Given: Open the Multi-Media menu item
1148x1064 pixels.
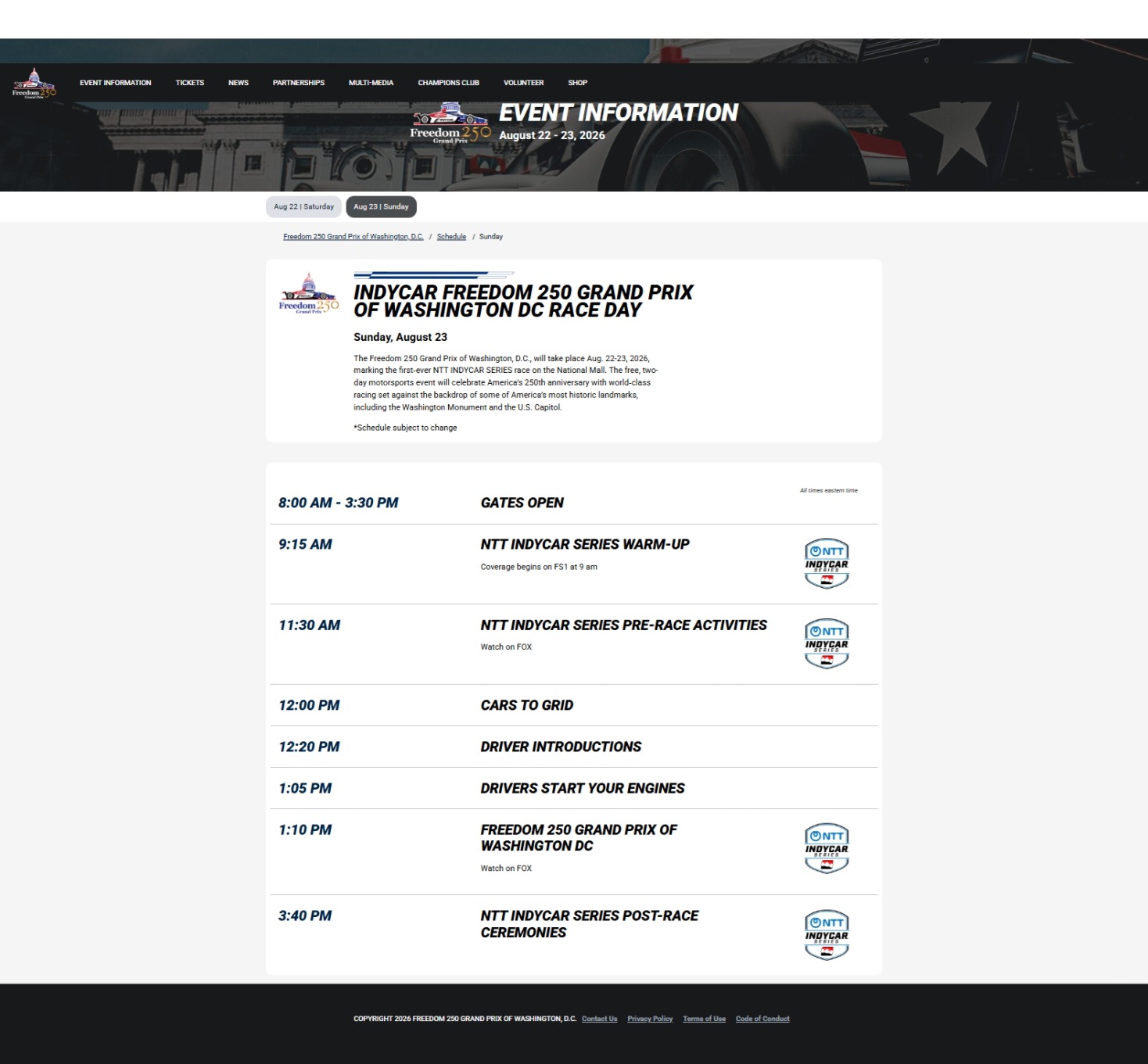Looking at the screenshot, I should [371, 83].
